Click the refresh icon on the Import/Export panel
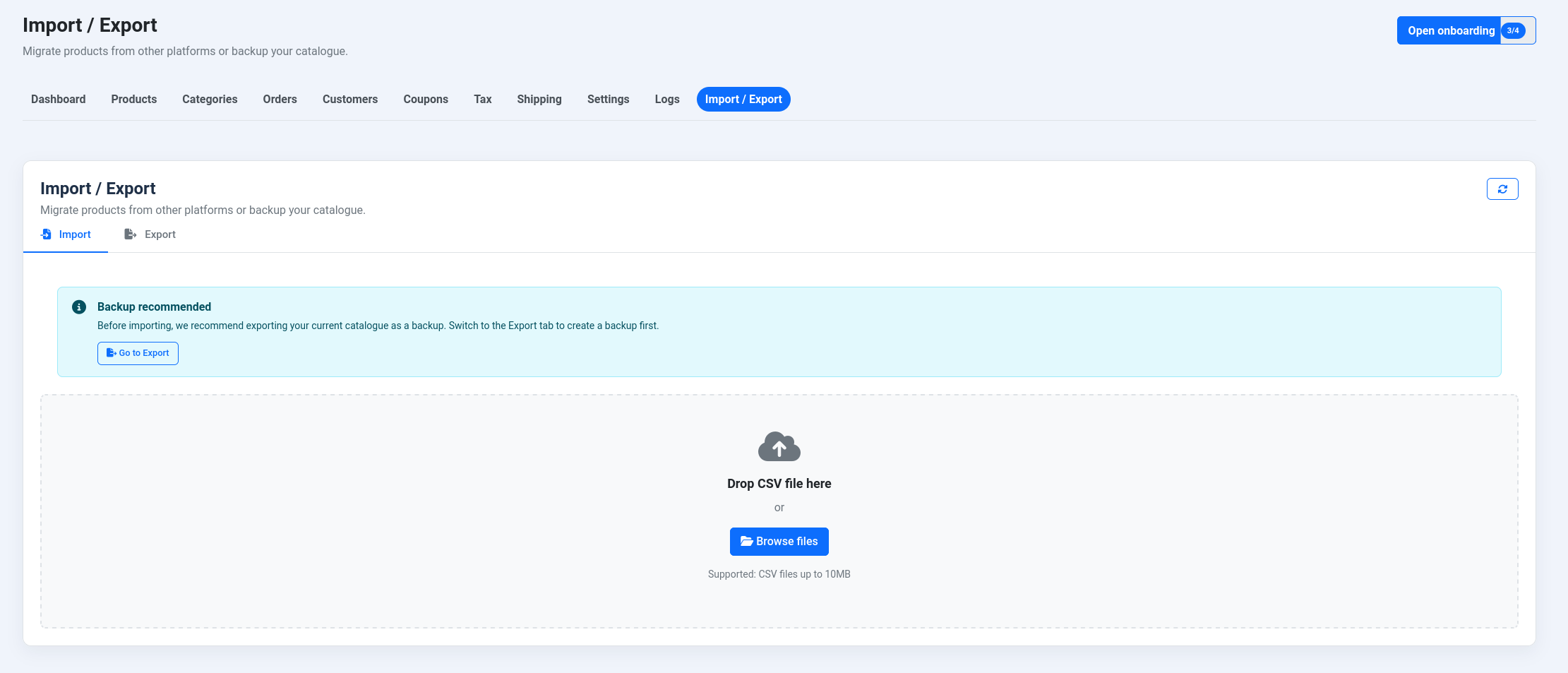The width and height of the screenshot is (1568, 673). point(1503,189)
